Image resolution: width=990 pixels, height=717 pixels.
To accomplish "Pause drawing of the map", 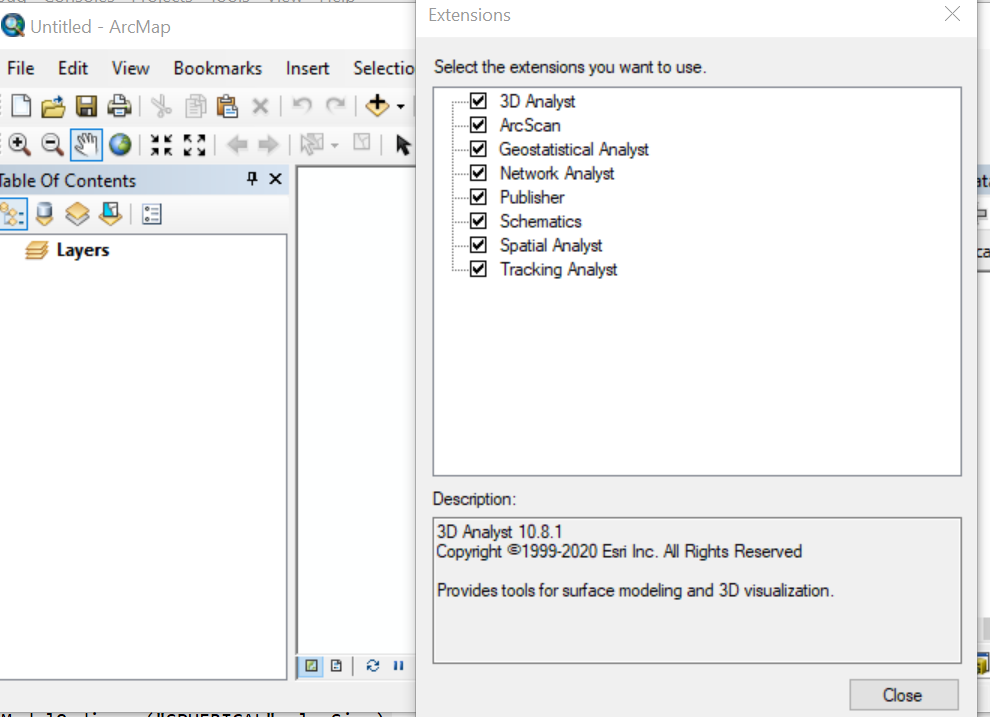I will coord(398,666).
